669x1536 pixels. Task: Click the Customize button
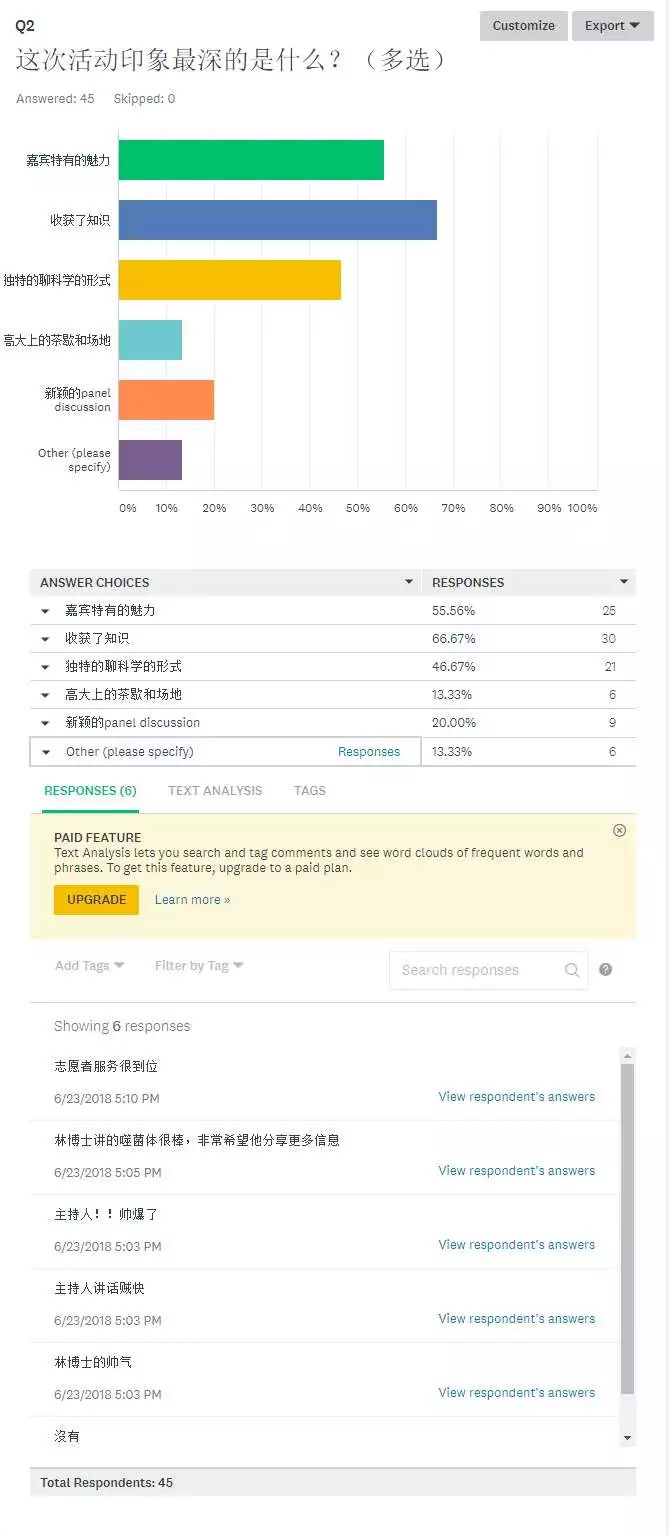pyautogui.click(x=524, y=26)
